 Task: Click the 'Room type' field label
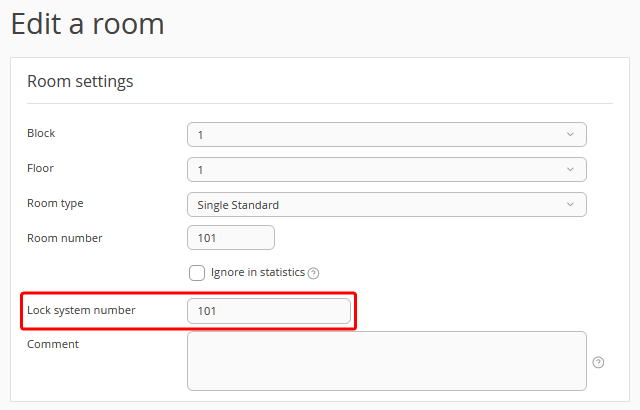point(55,203)
